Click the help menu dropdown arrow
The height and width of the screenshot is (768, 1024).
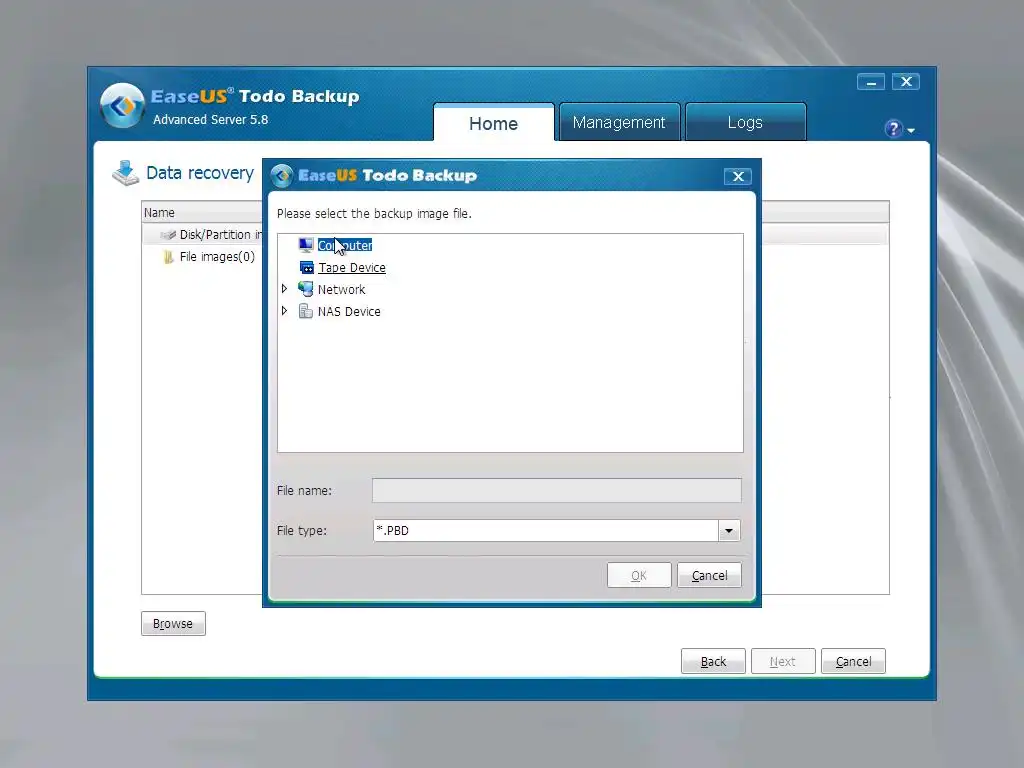tap(911, 131)
